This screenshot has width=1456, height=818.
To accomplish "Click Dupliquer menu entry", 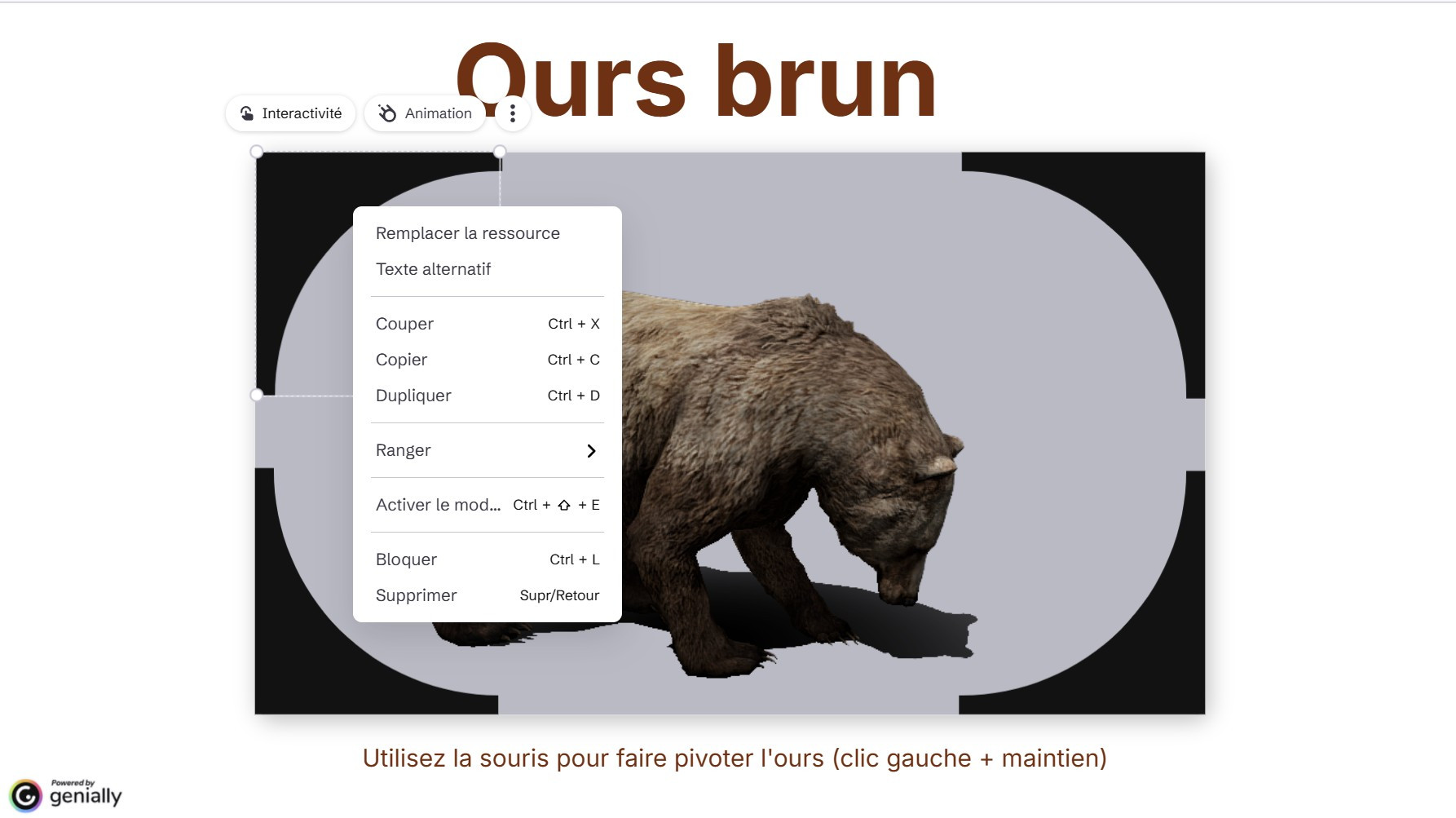I will point(487,396).
